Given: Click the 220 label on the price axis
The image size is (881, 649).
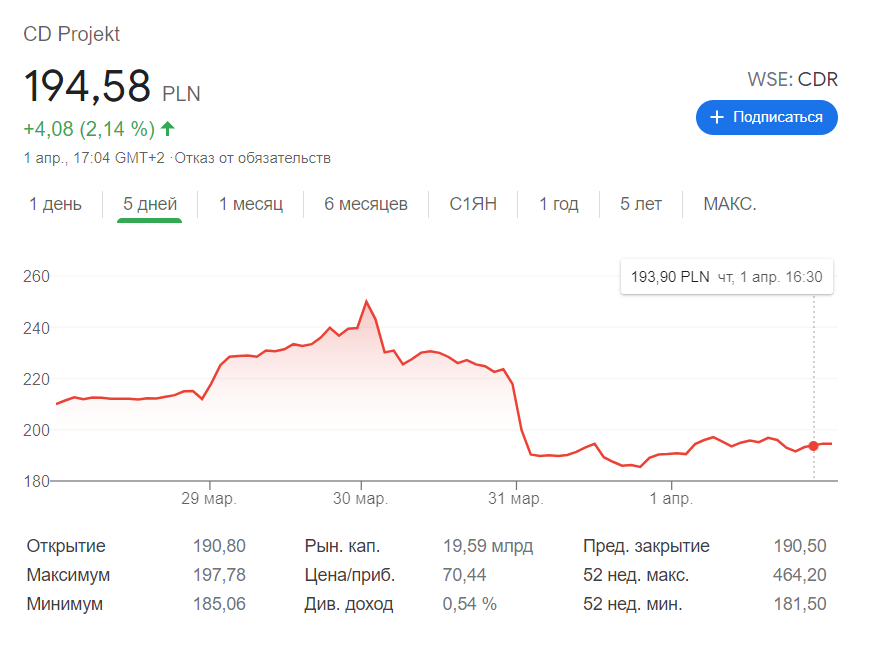Looking at the screenshot, I should (37, 379).
